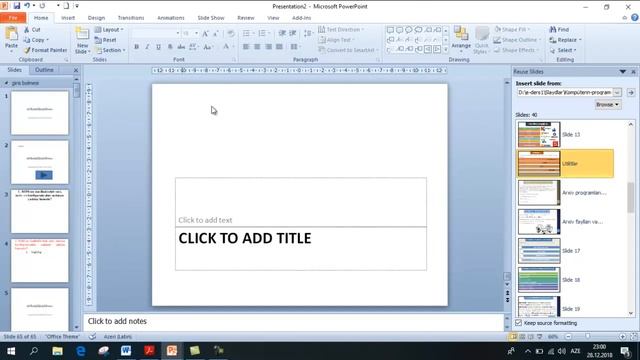Toggle Italic formatting

coord(147,47)
